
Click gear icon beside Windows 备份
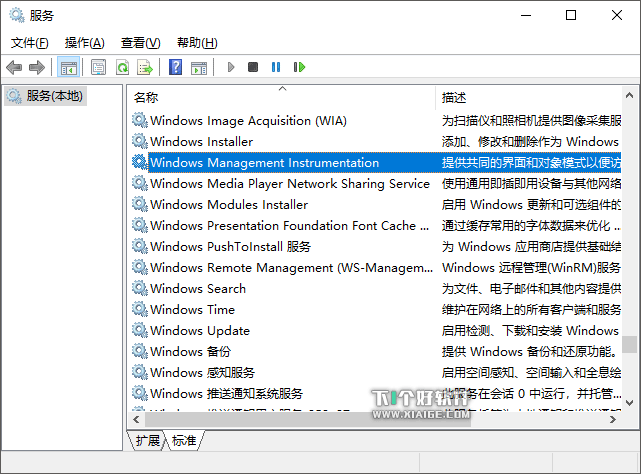(140, 351)
